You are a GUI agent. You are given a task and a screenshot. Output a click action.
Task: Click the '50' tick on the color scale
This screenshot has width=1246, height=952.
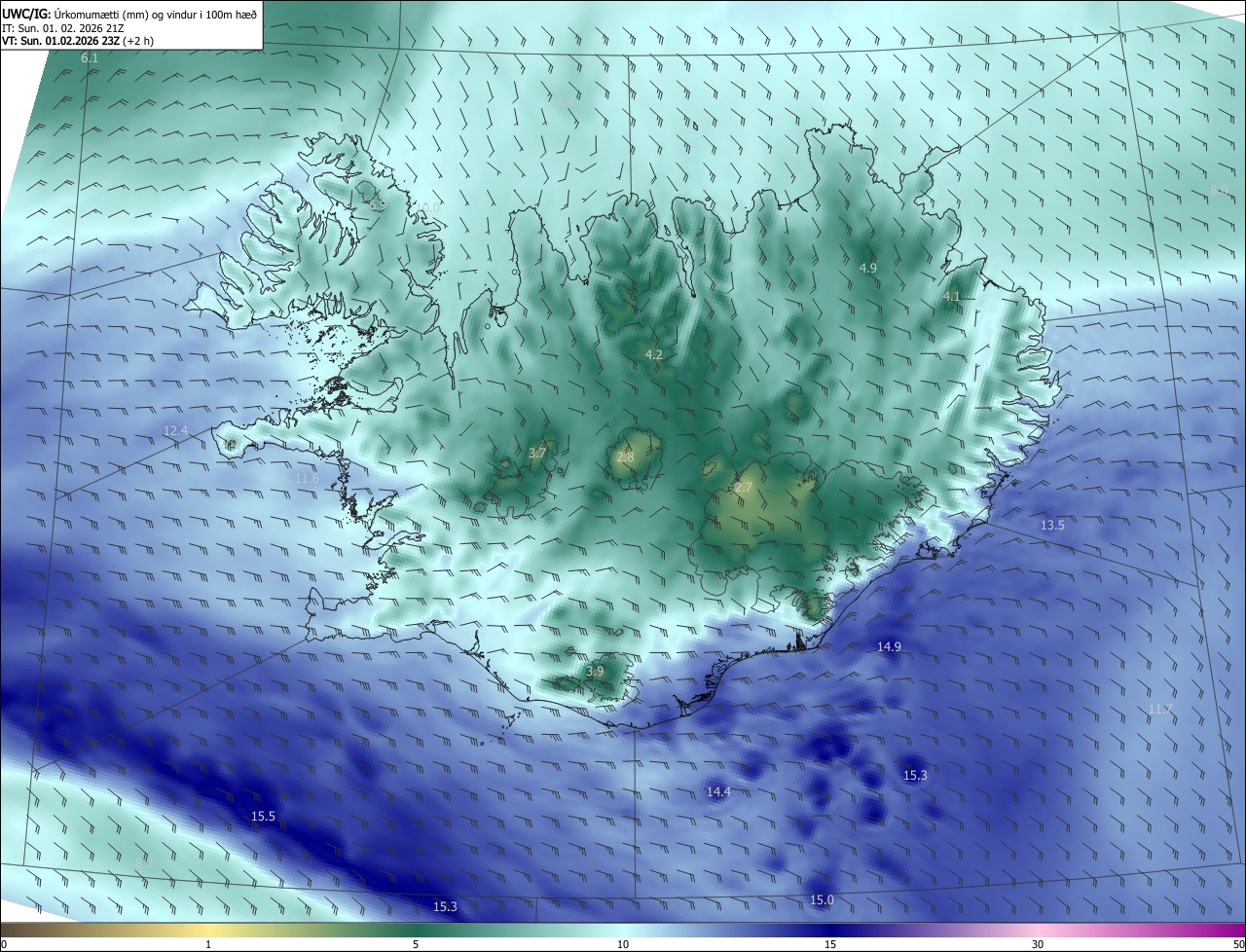[1238, 944]
